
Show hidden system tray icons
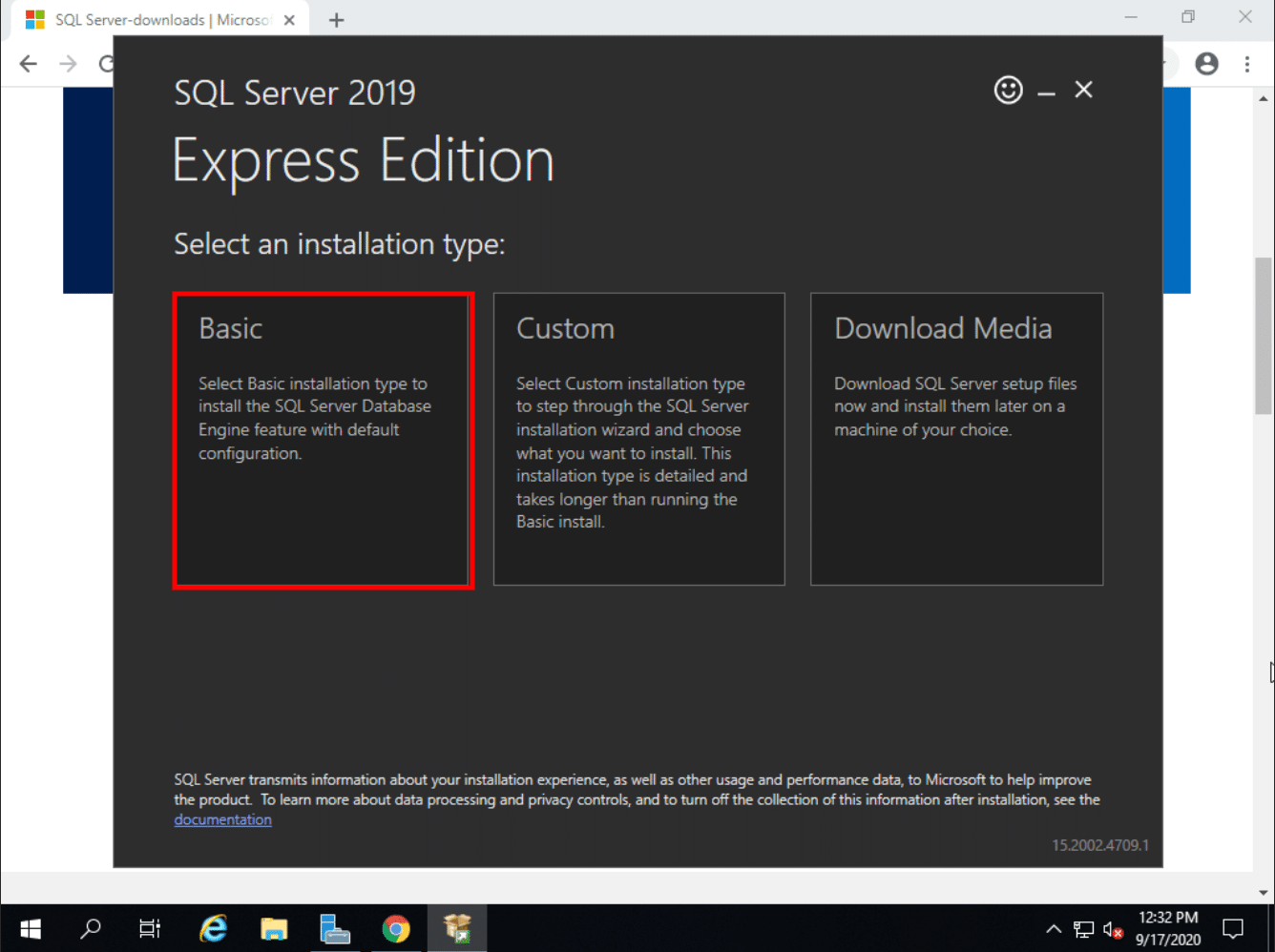1054,929
